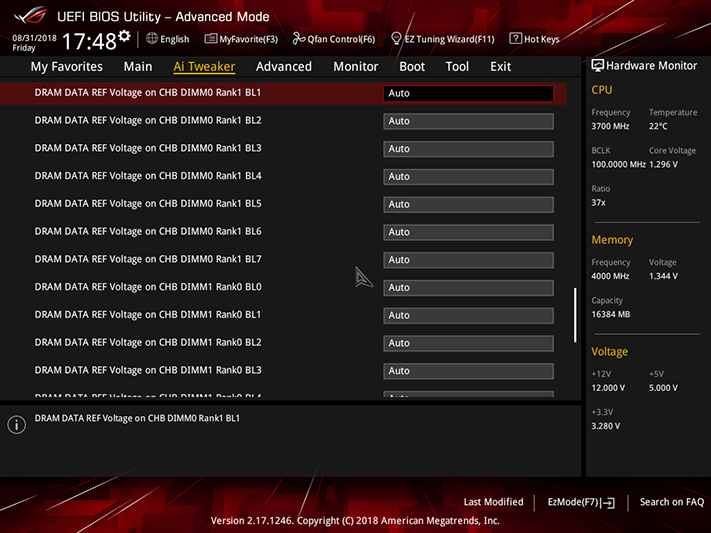The width and height of the screenshot is (711, 533).
Task: Click memory frequency value 4000 MHz
Action: coord(610,276)
